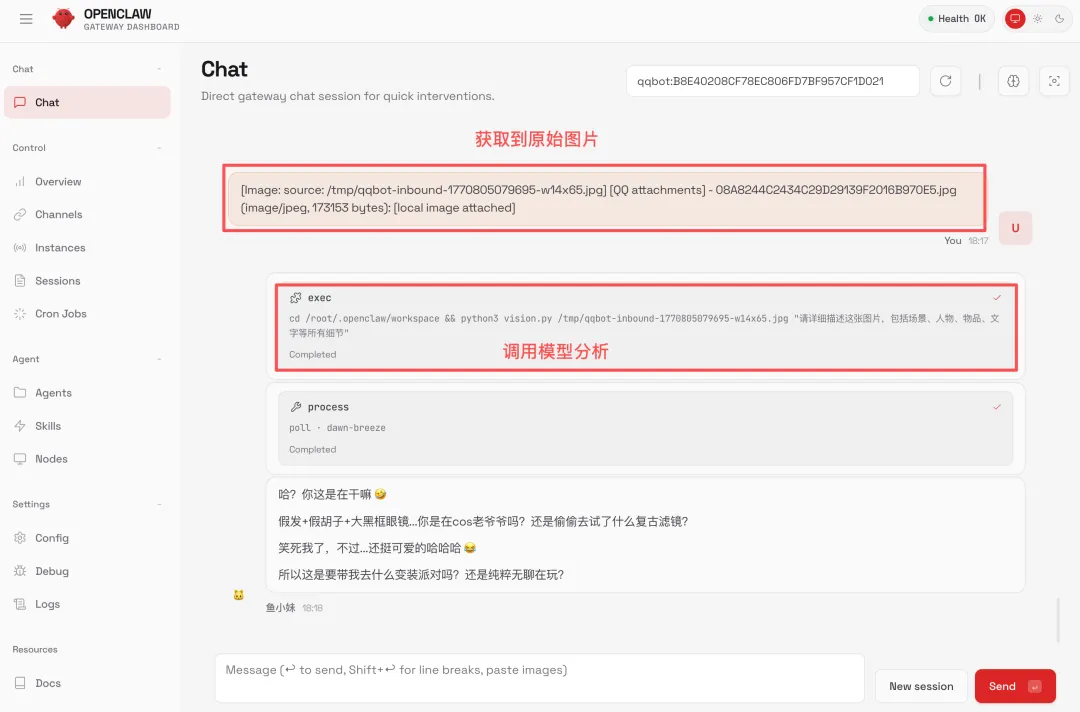Open the Cron Jobs page
Image resolution: width=1080 pixels, height=712 pixels.
87,313
